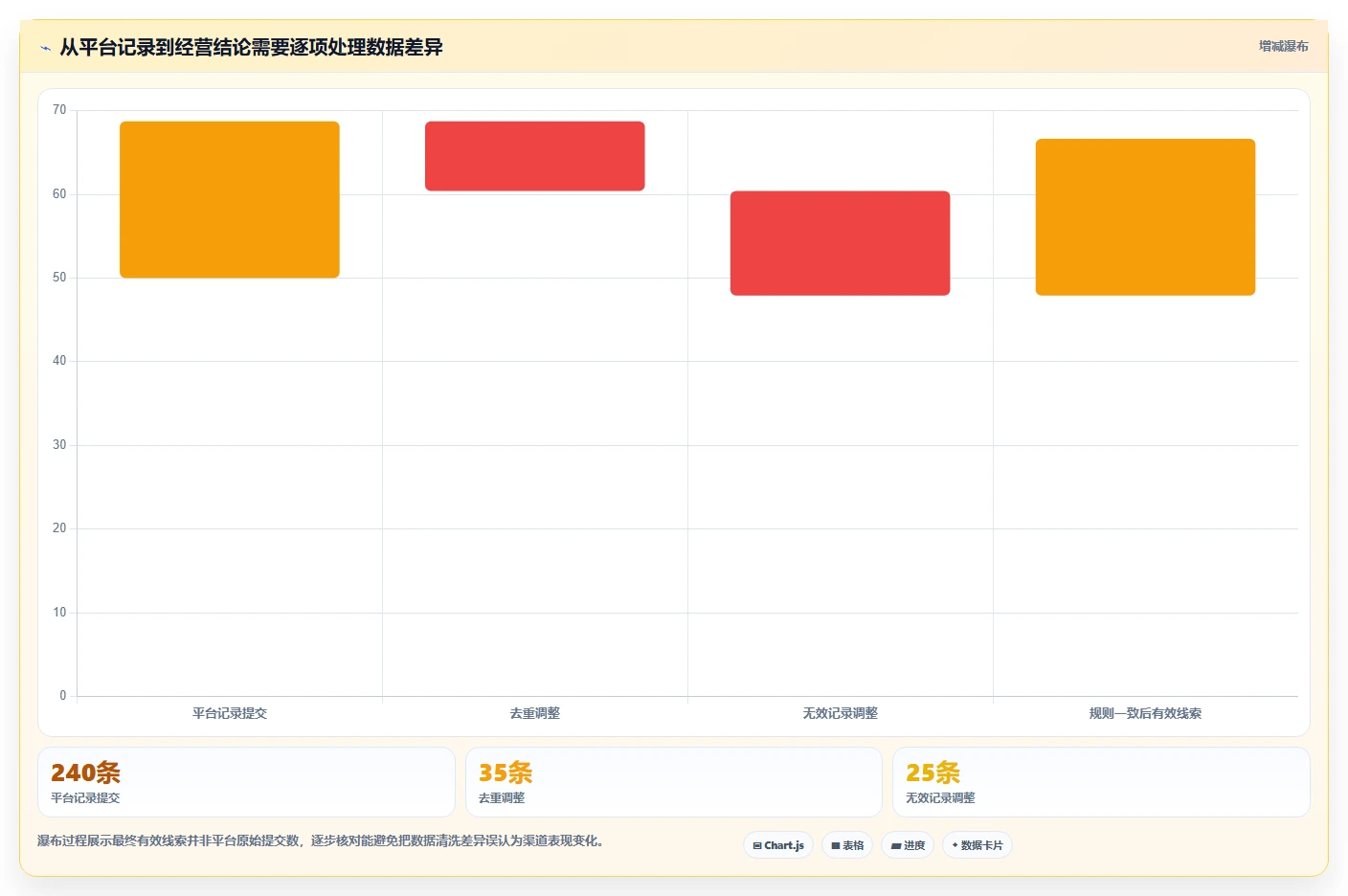Click the 增减瀑布 label in header
Viewport: 1348px width, 896px height.
(x=1283, y=46)
